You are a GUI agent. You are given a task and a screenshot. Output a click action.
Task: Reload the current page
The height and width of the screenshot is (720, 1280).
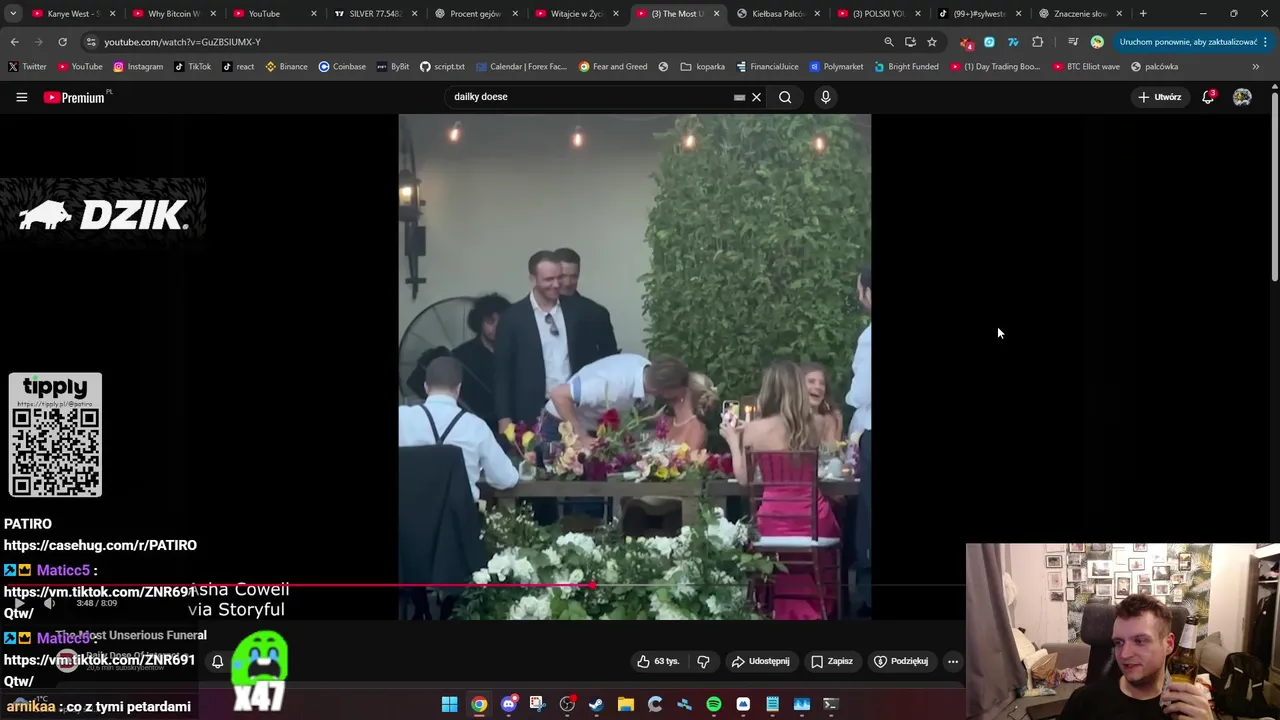pos(62,42)
